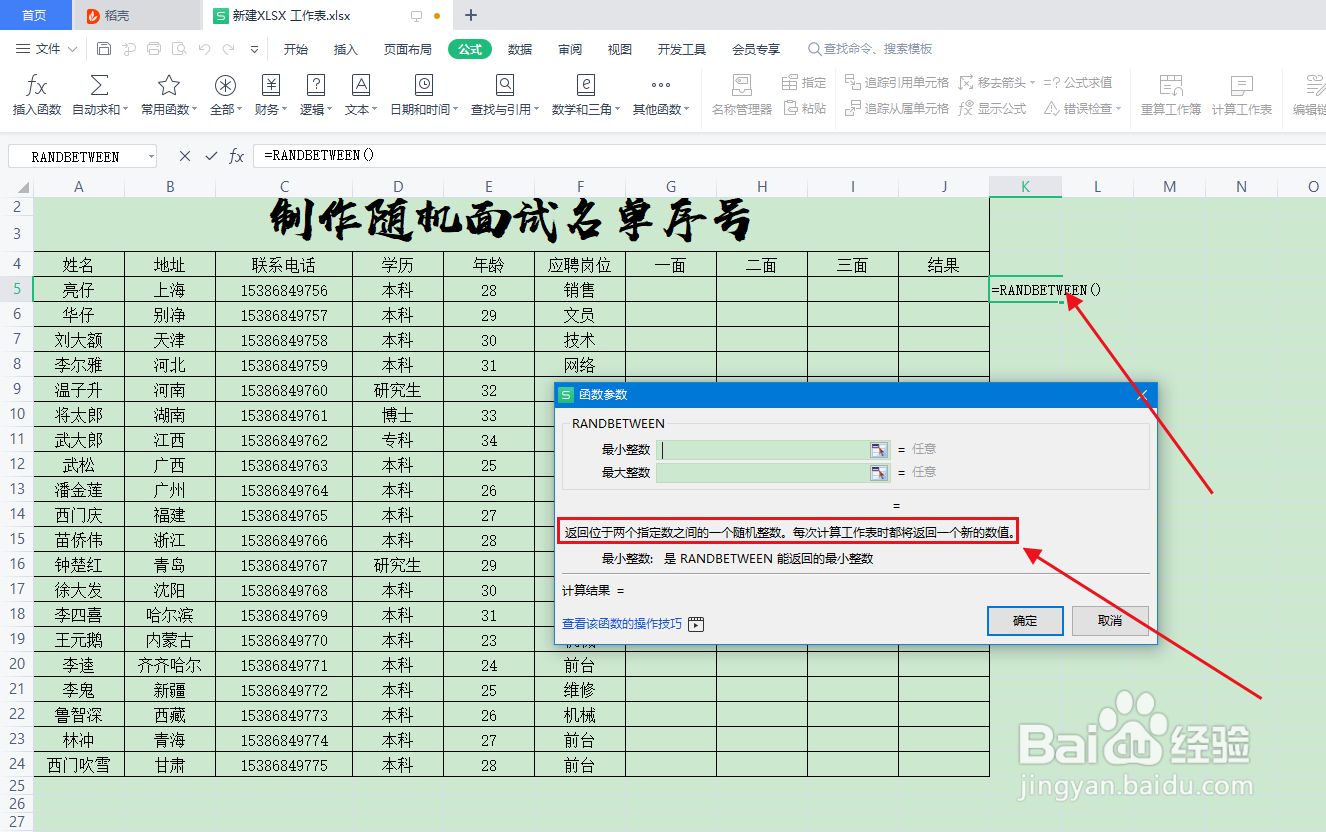This screenshot has height=832, width=1326.
Task: Click 追踪引用单元格 icon
Action: coord(853,82)
